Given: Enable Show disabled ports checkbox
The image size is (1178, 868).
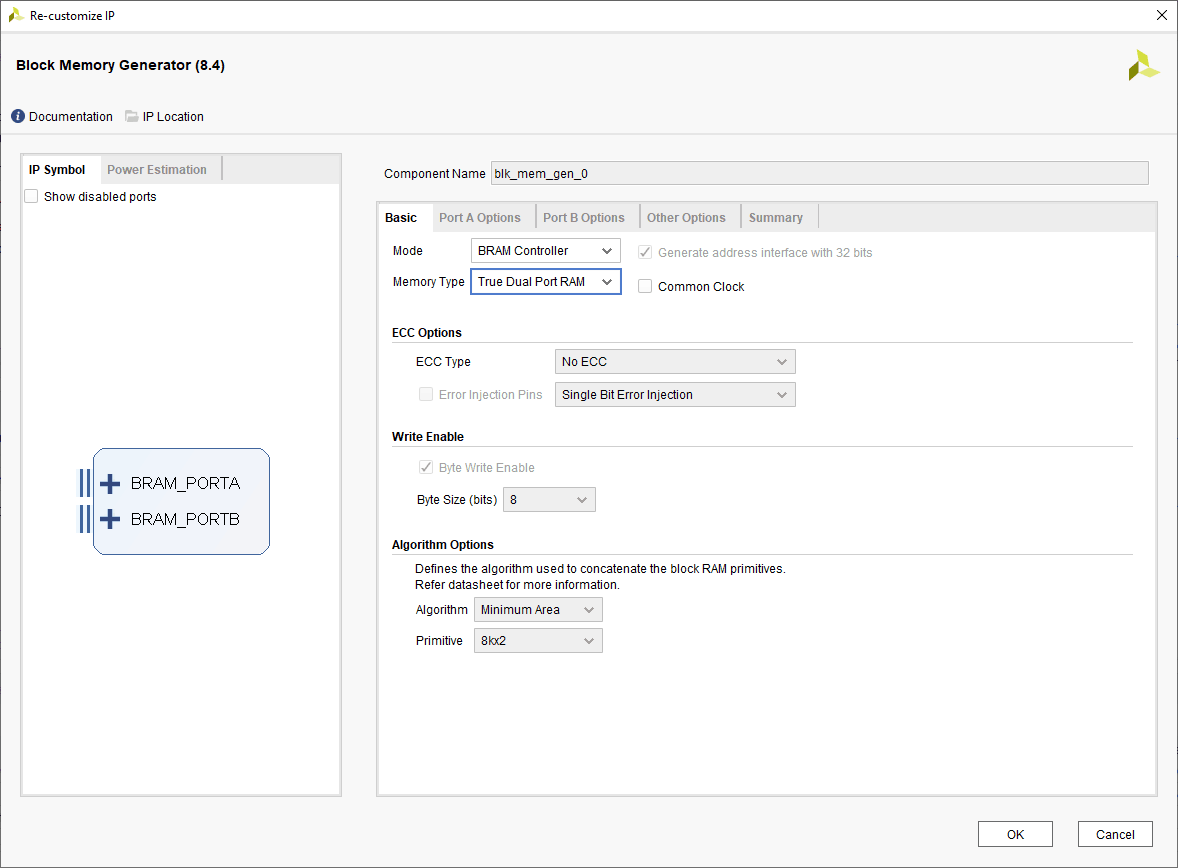Looking at the screenshot, I should (x=31, y=197).
